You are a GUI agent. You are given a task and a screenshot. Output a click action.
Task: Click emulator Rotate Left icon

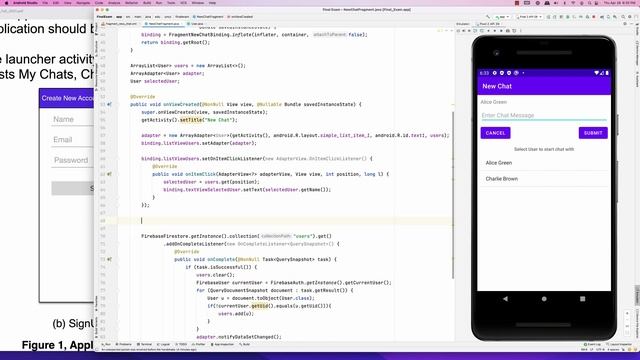[475, 31]
